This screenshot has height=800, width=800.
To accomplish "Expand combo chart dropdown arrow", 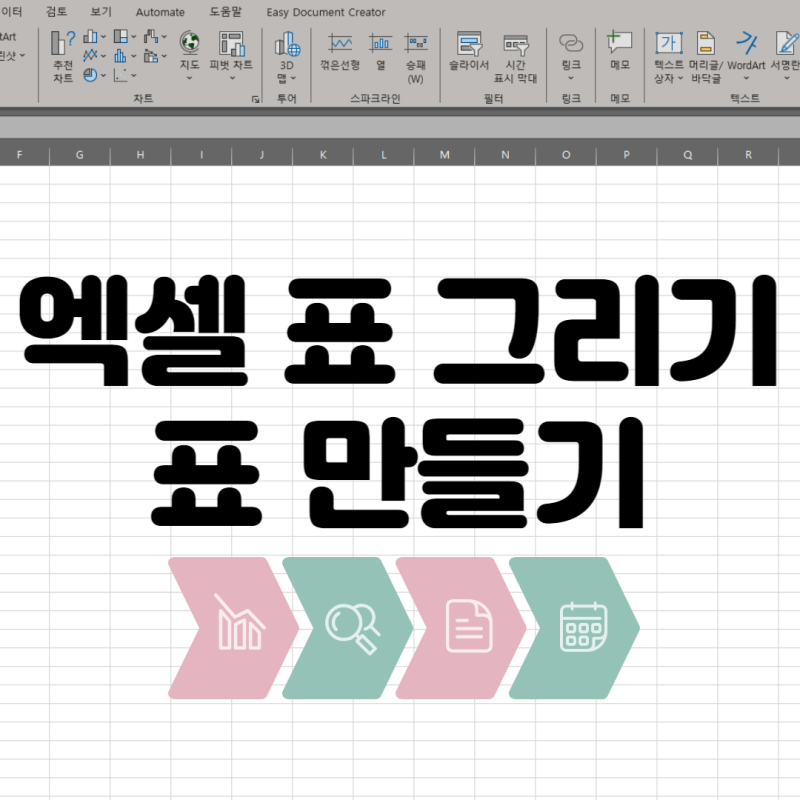I will (164, 56).
